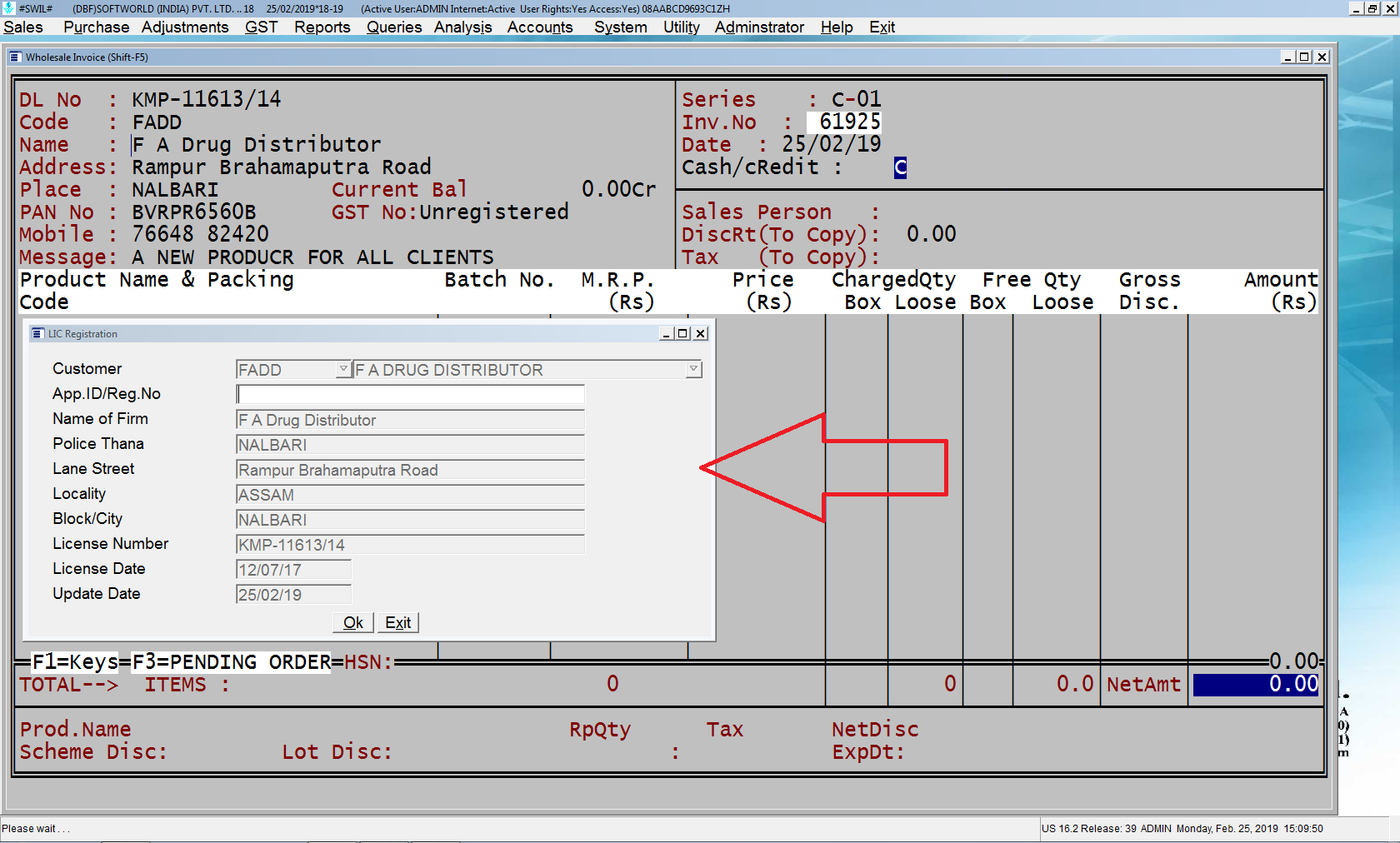
Task: Click the License Number field
Action: pos(411,545)
